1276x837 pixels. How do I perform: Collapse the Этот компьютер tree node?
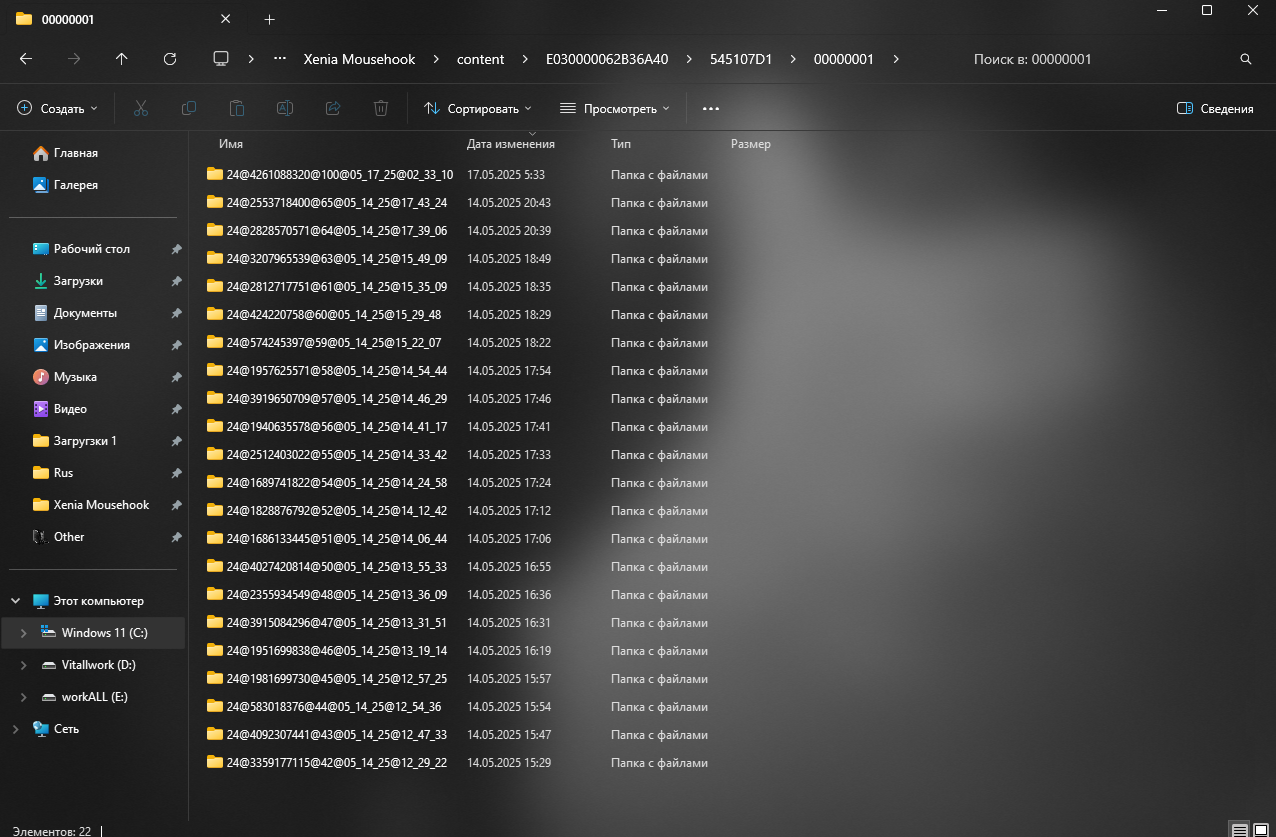point(15,601)
